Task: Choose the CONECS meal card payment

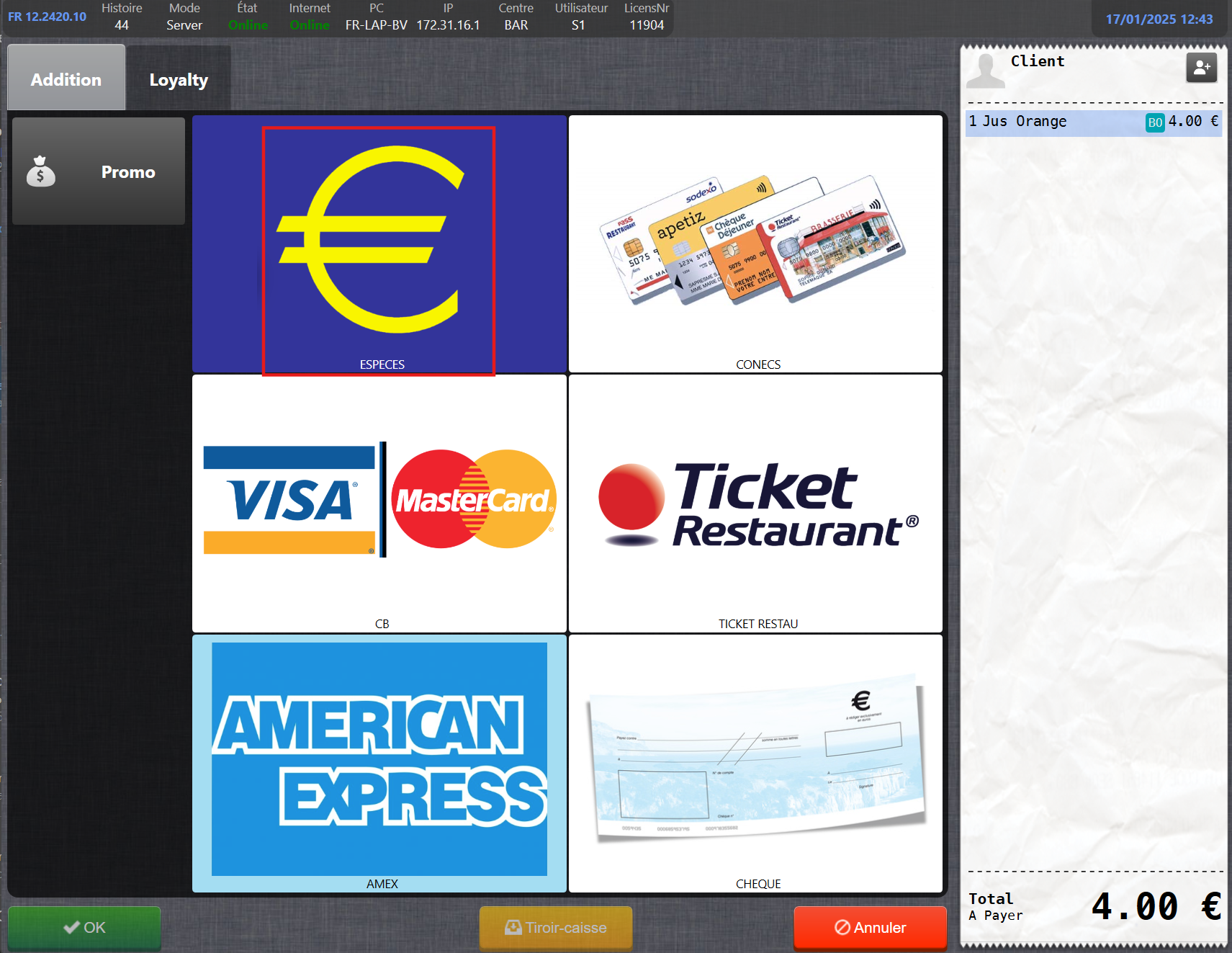Action: pos(755,243)
